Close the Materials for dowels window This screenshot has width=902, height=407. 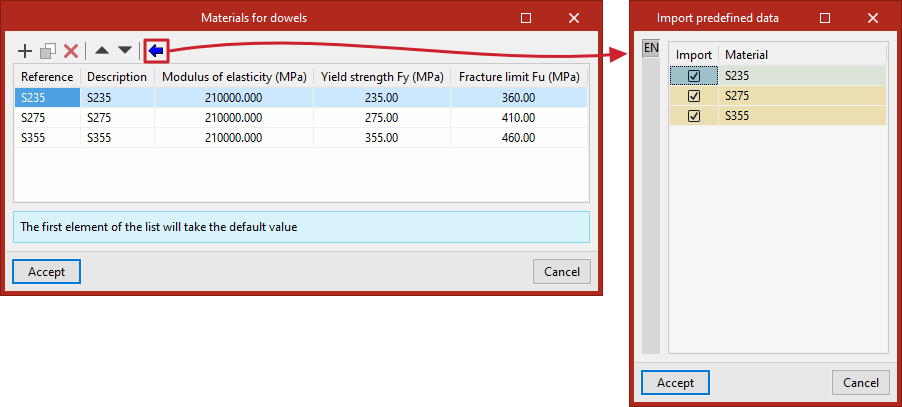[x=574, y=18]
